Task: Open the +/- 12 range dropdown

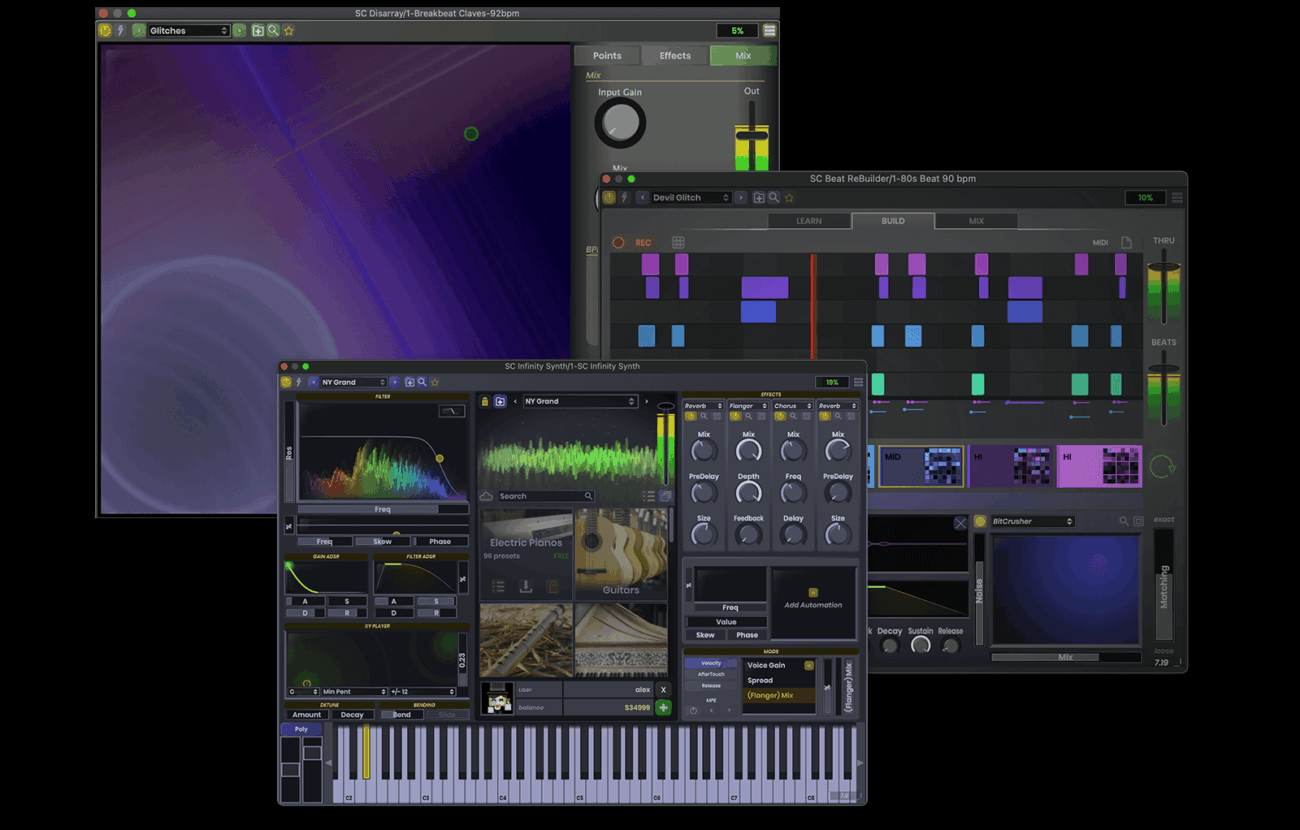Action: point(423,691)
